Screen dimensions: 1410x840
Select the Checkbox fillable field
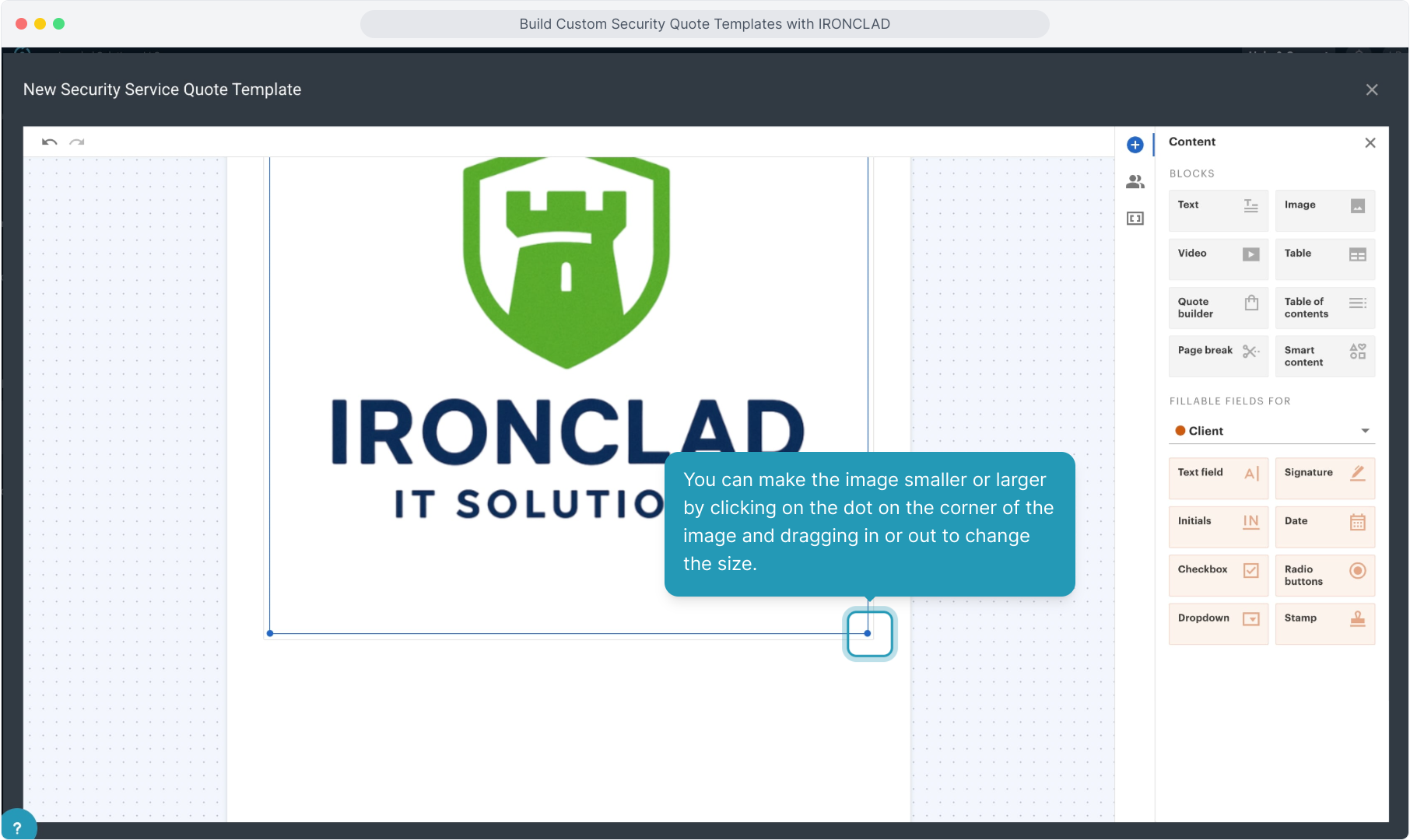point(1218,575)
